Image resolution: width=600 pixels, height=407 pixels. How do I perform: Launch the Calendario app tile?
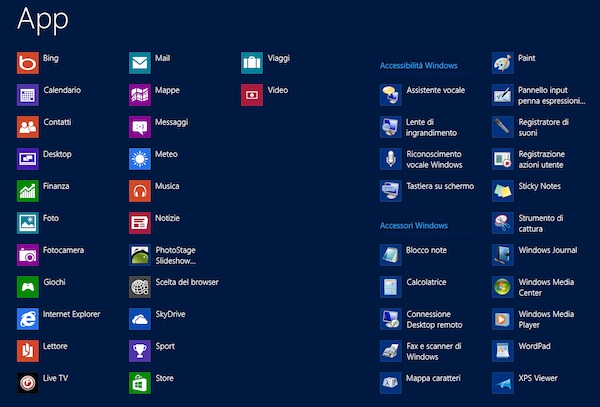coord(28,95)
